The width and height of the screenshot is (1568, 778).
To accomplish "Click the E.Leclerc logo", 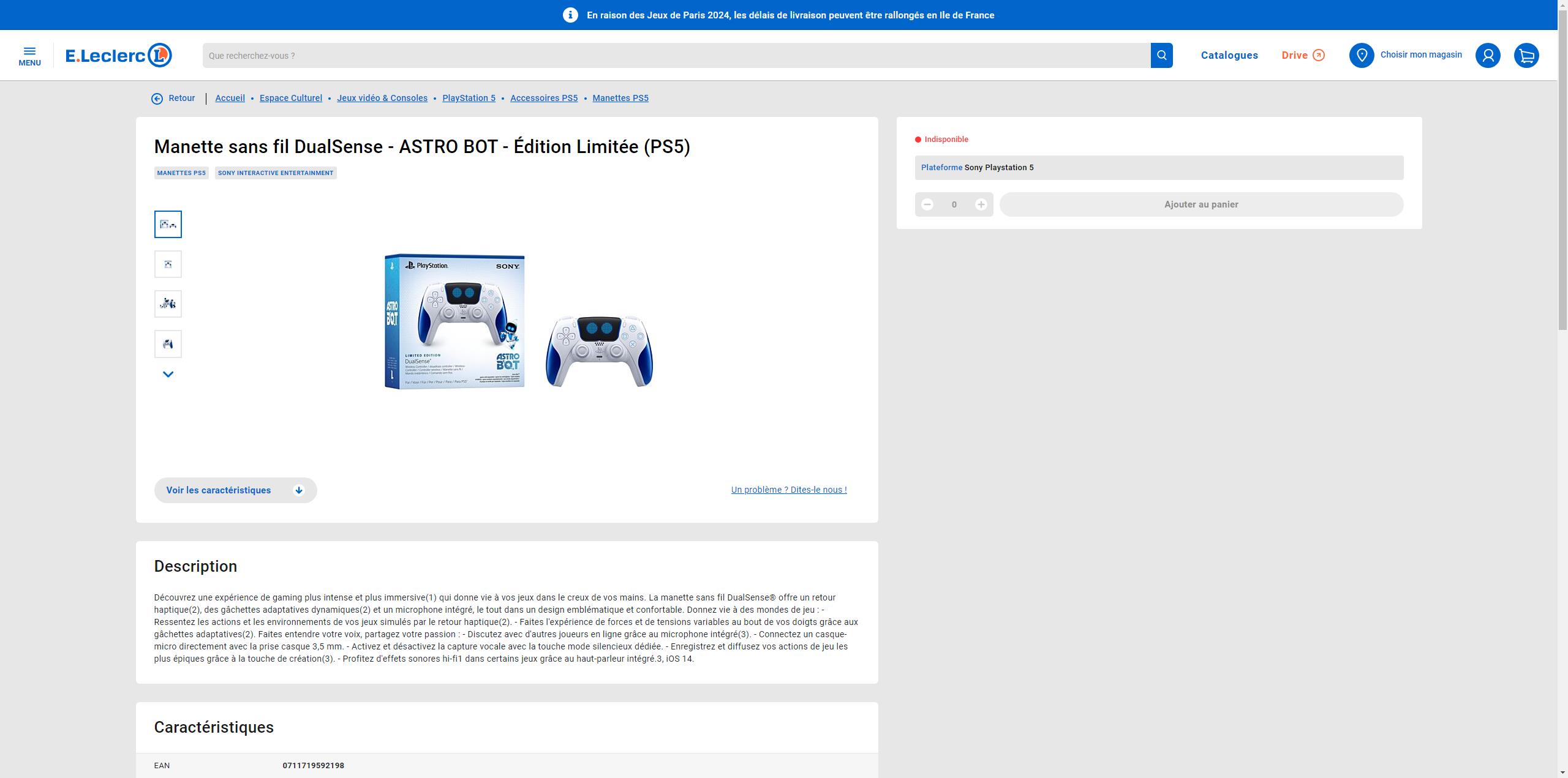I will click(x=118, y=55).
